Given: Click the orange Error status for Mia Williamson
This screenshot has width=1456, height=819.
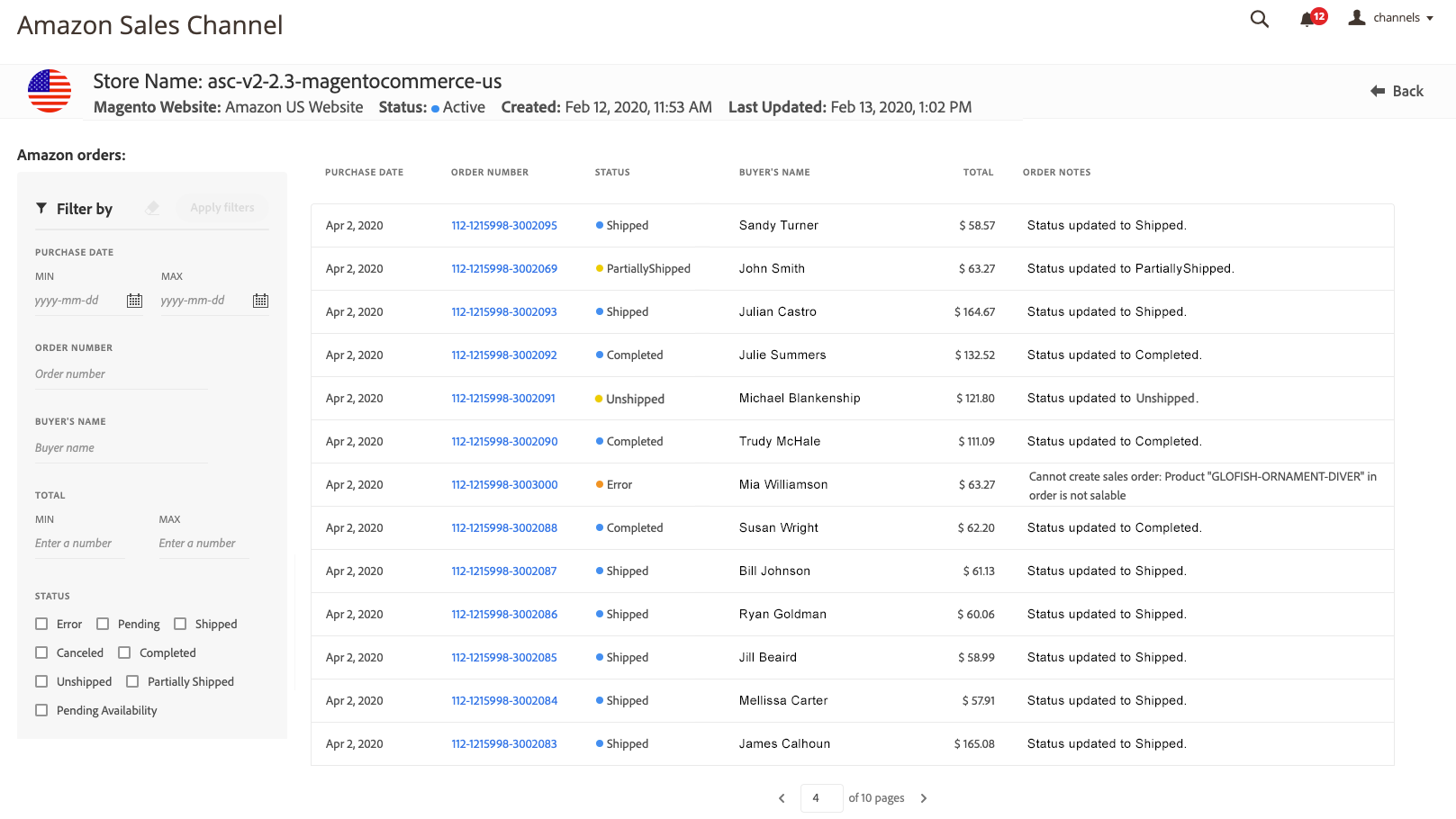Looking at the screenshot, I should pos(614,485).
